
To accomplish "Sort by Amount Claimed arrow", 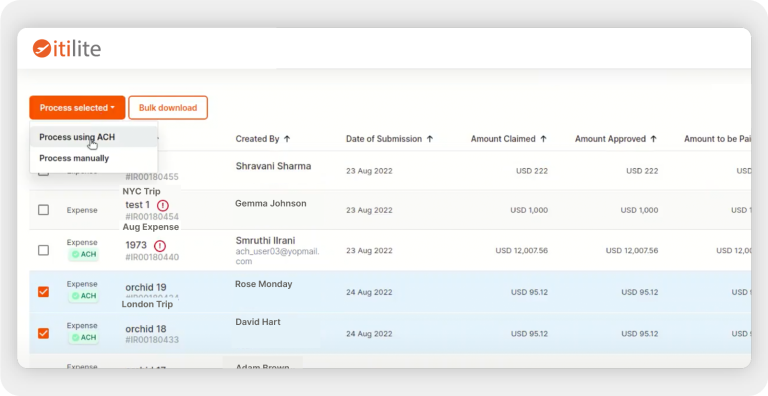I will pyautogui.click(x=543, y=139).
